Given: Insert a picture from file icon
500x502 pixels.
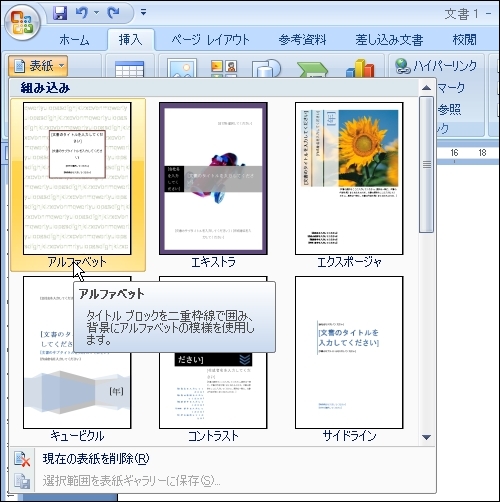Looking at the screenshot, I should tap(182, 68).
